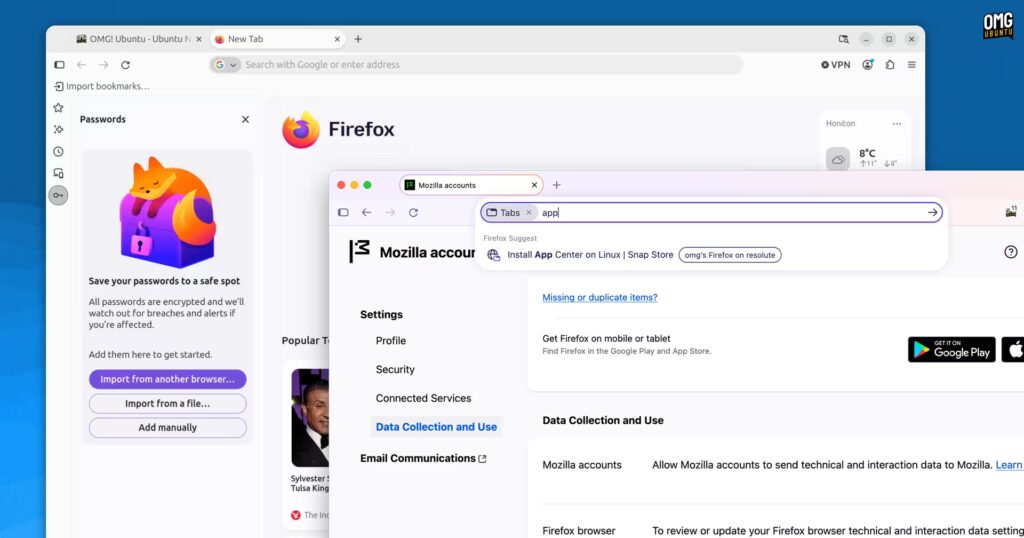Click omg's Firefox on resolute chip
This screenshot has width=1024, height=538.
[730, 255]
